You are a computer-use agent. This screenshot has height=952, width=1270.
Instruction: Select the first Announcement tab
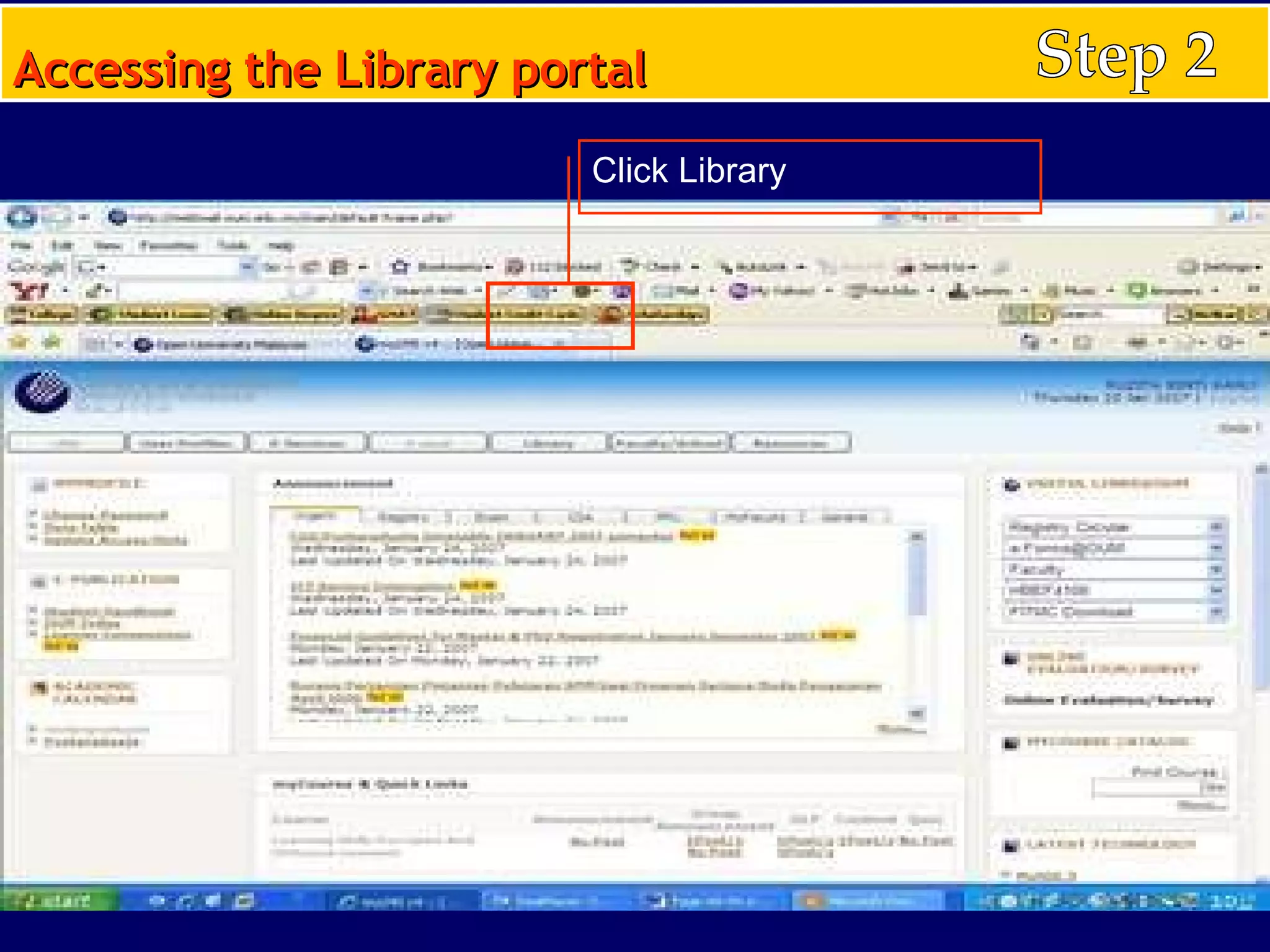pos(315,516)
